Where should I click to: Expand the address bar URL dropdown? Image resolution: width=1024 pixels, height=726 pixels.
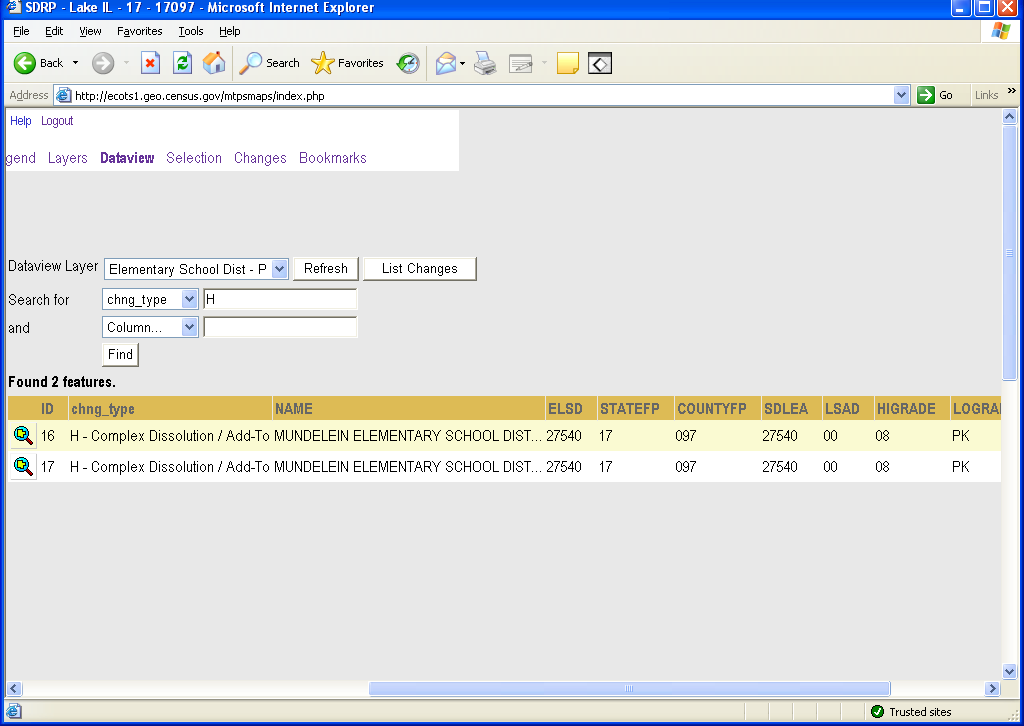pos(901,95)
